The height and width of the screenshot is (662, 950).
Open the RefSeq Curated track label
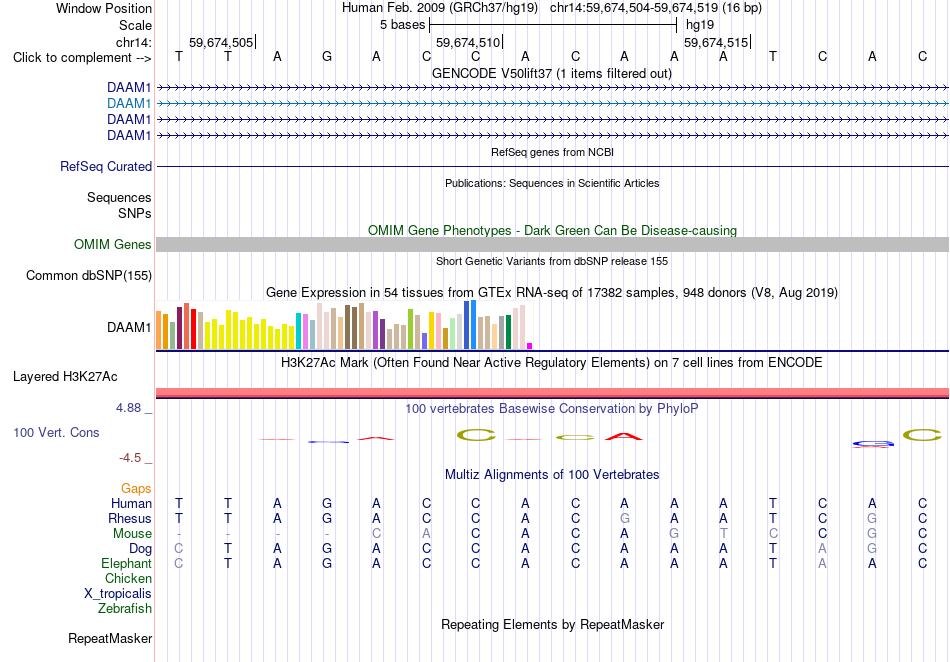(x=106, y=167)
